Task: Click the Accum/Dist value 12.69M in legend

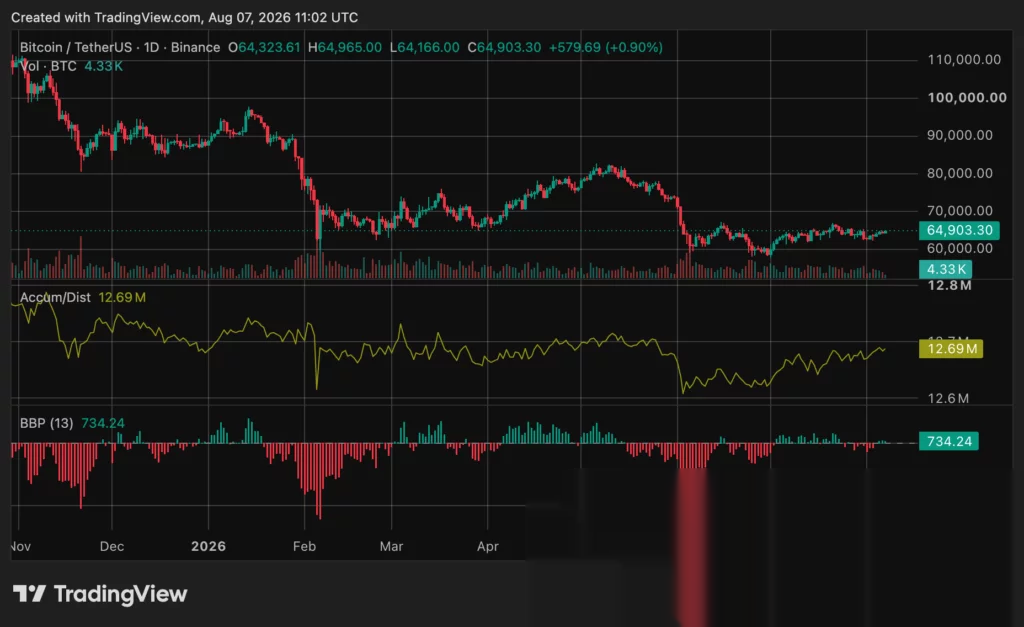Action: point(122,297)
